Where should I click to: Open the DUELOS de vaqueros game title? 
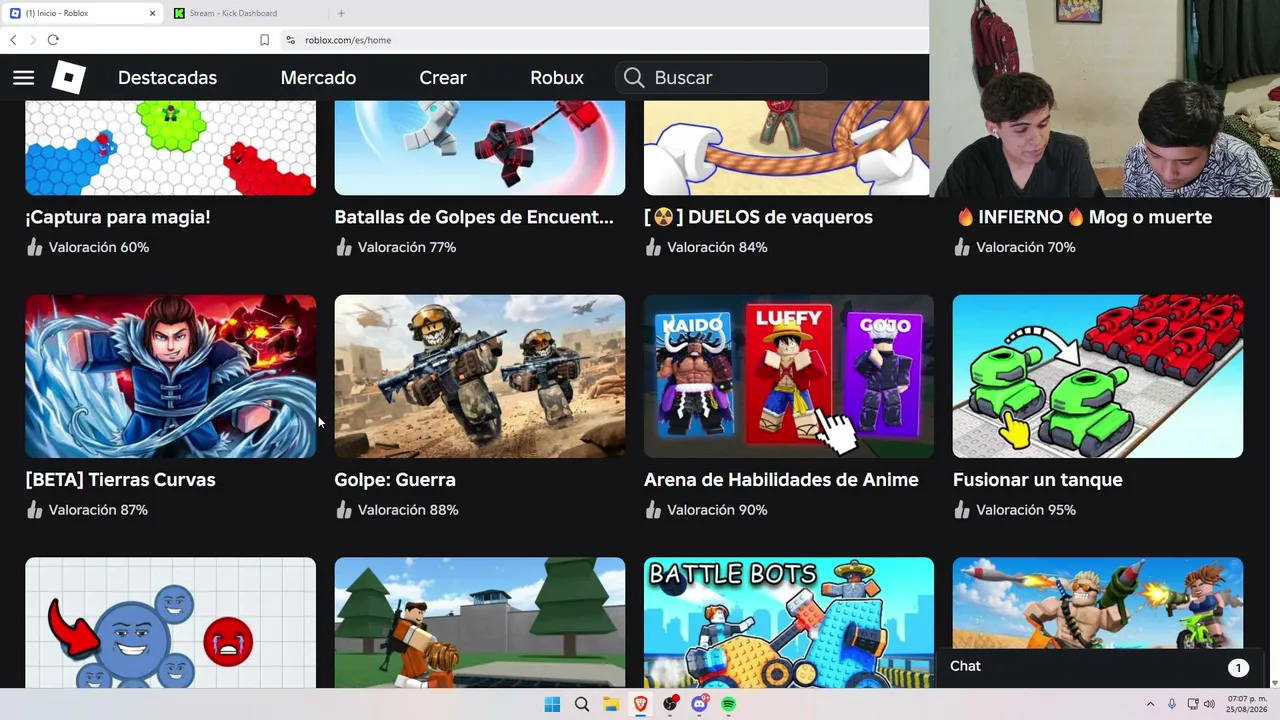pos(758,217)
